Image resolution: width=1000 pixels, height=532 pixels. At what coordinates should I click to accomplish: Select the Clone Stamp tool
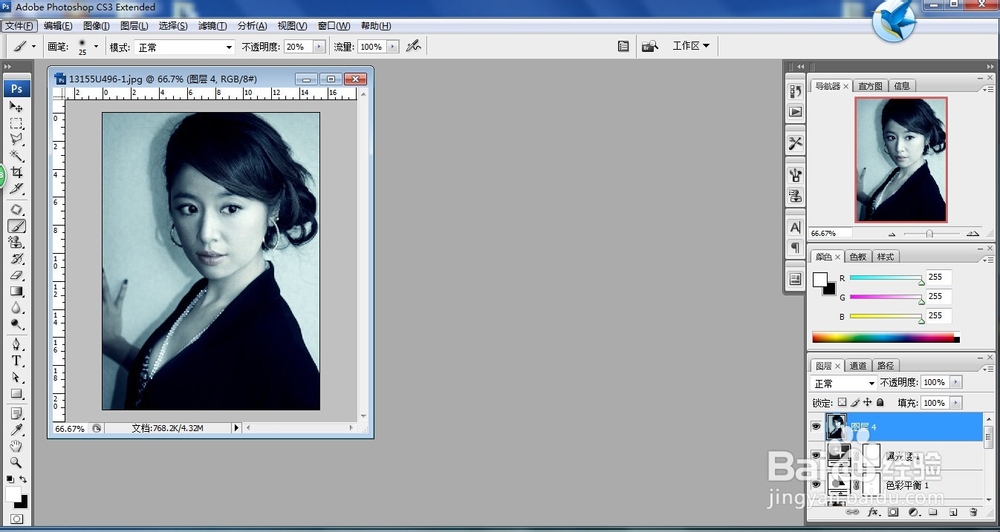tap(16, 242)
